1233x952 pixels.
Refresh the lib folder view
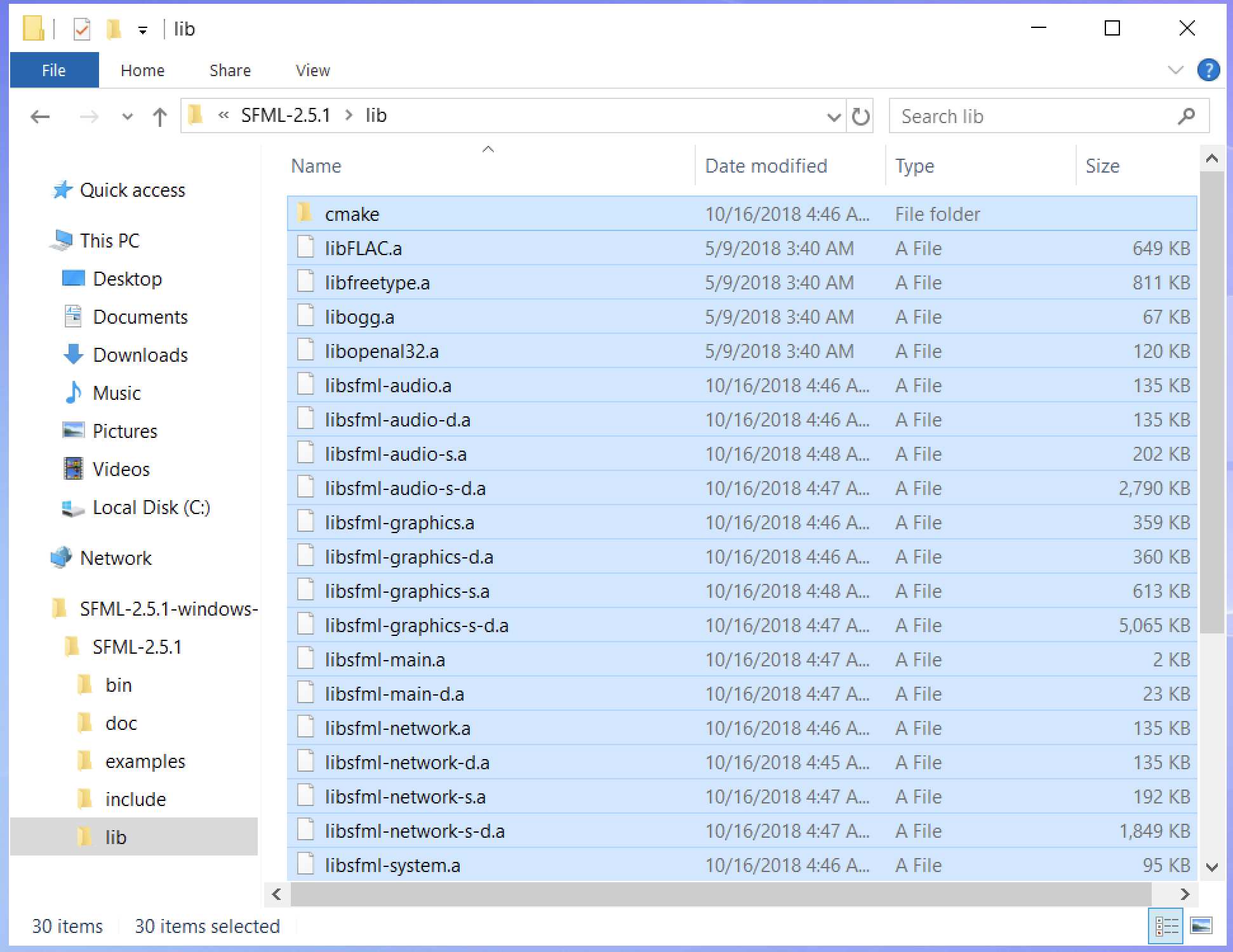860,116
